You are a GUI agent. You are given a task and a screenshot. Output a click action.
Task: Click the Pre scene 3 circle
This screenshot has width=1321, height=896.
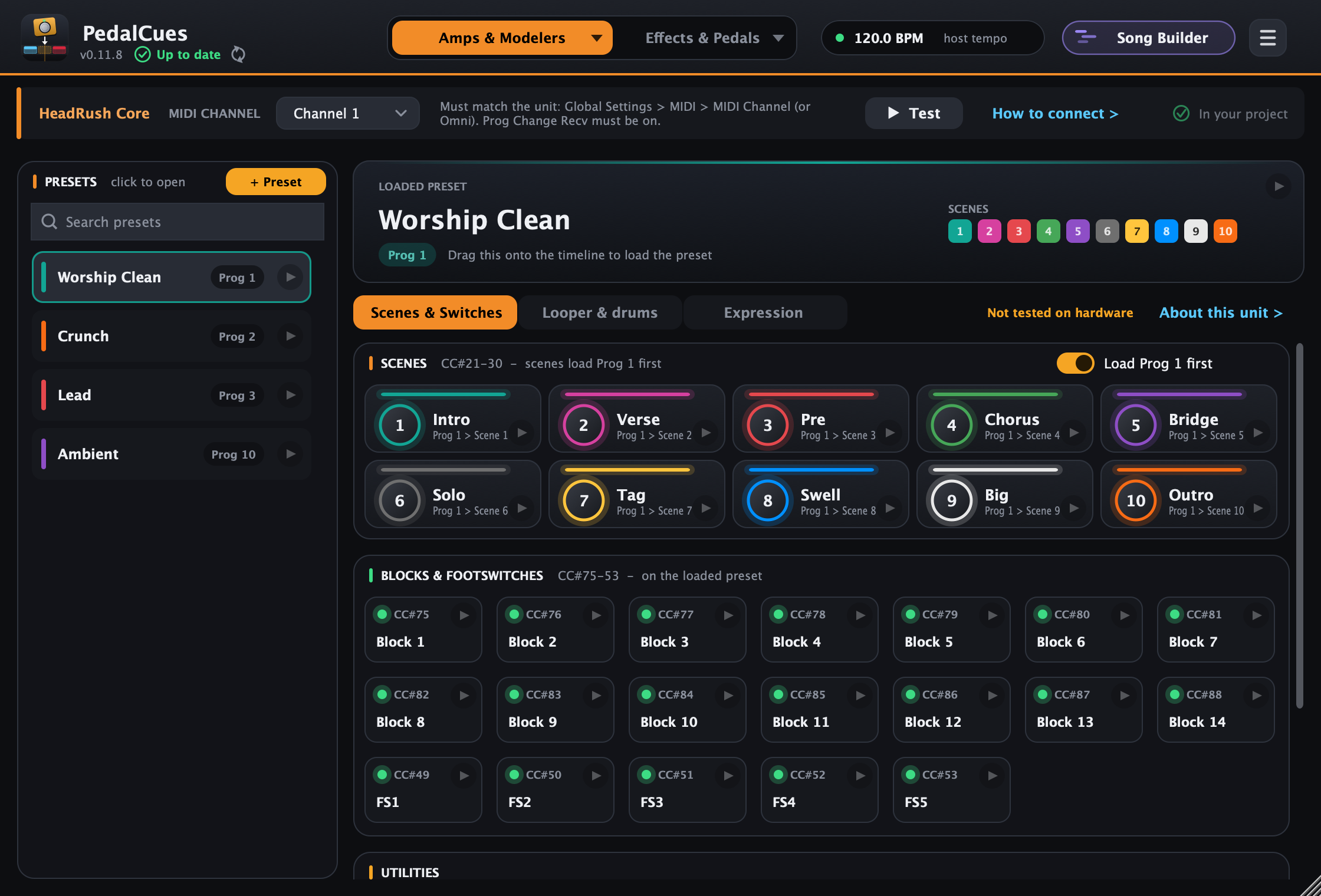click(x=767, y=425)
